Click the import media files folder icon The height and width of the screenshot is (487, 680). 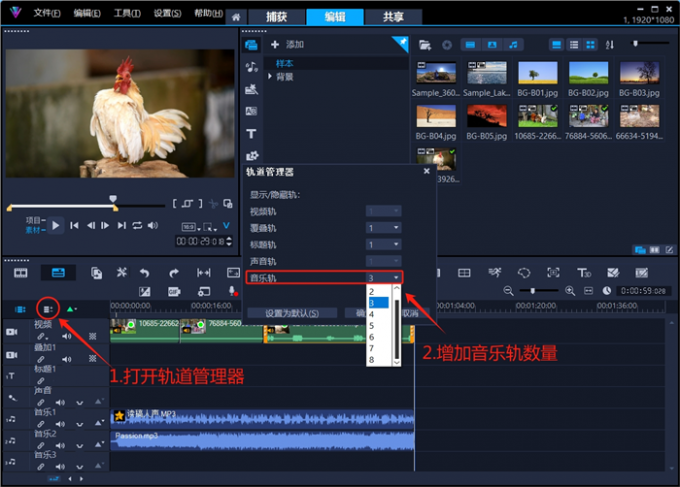point(425,45)
